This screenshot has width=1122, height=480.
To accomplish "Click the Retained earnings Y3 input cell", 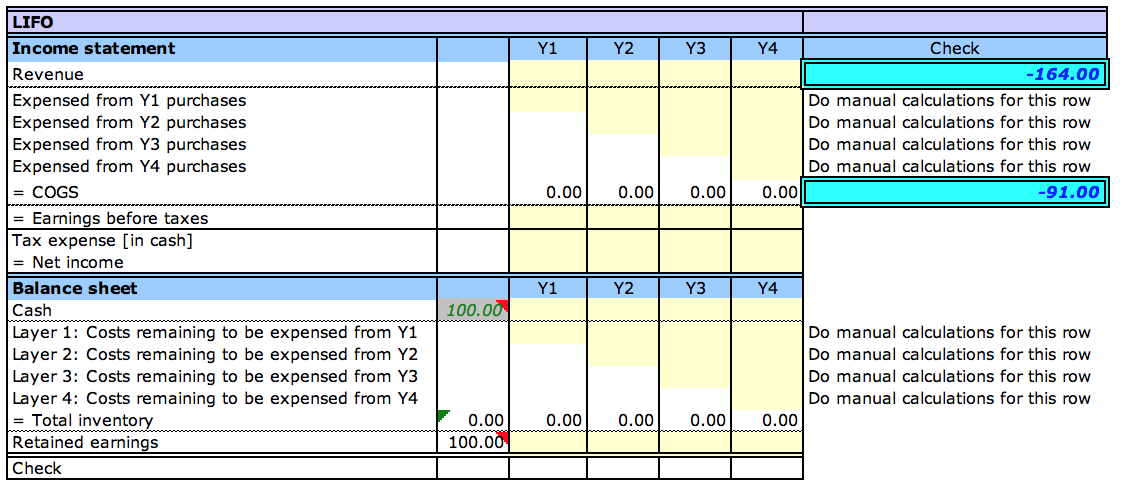I will coord(695,443).
